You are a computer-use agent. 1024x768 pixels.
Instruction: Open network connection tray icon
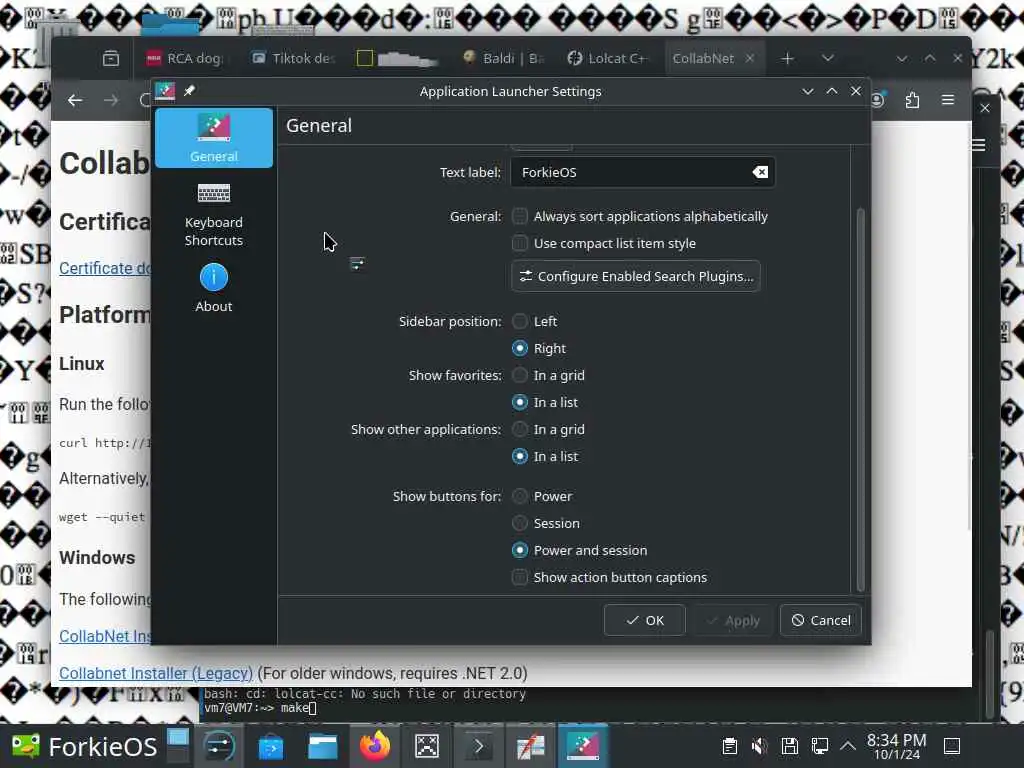coord(819,746)
